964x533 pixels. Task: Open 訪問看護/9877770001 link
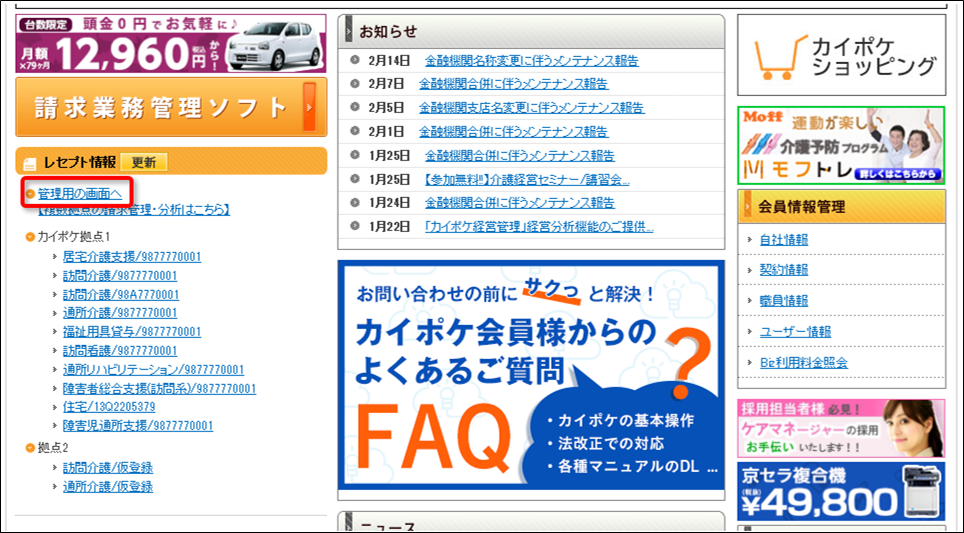coord(120,350)
